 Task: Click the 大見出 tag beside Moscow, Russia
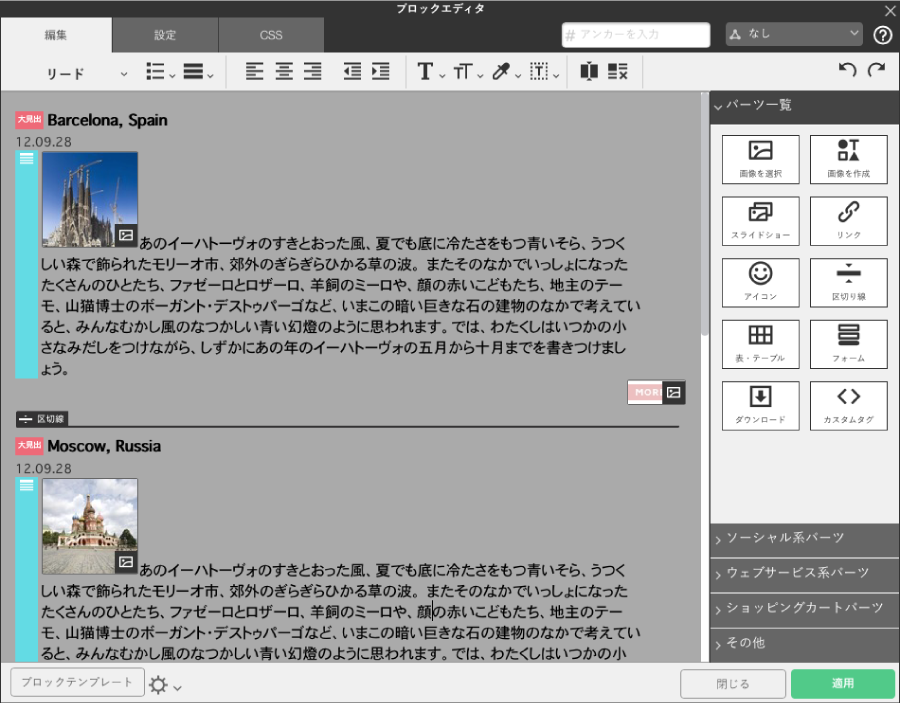(x=29, y=445)
